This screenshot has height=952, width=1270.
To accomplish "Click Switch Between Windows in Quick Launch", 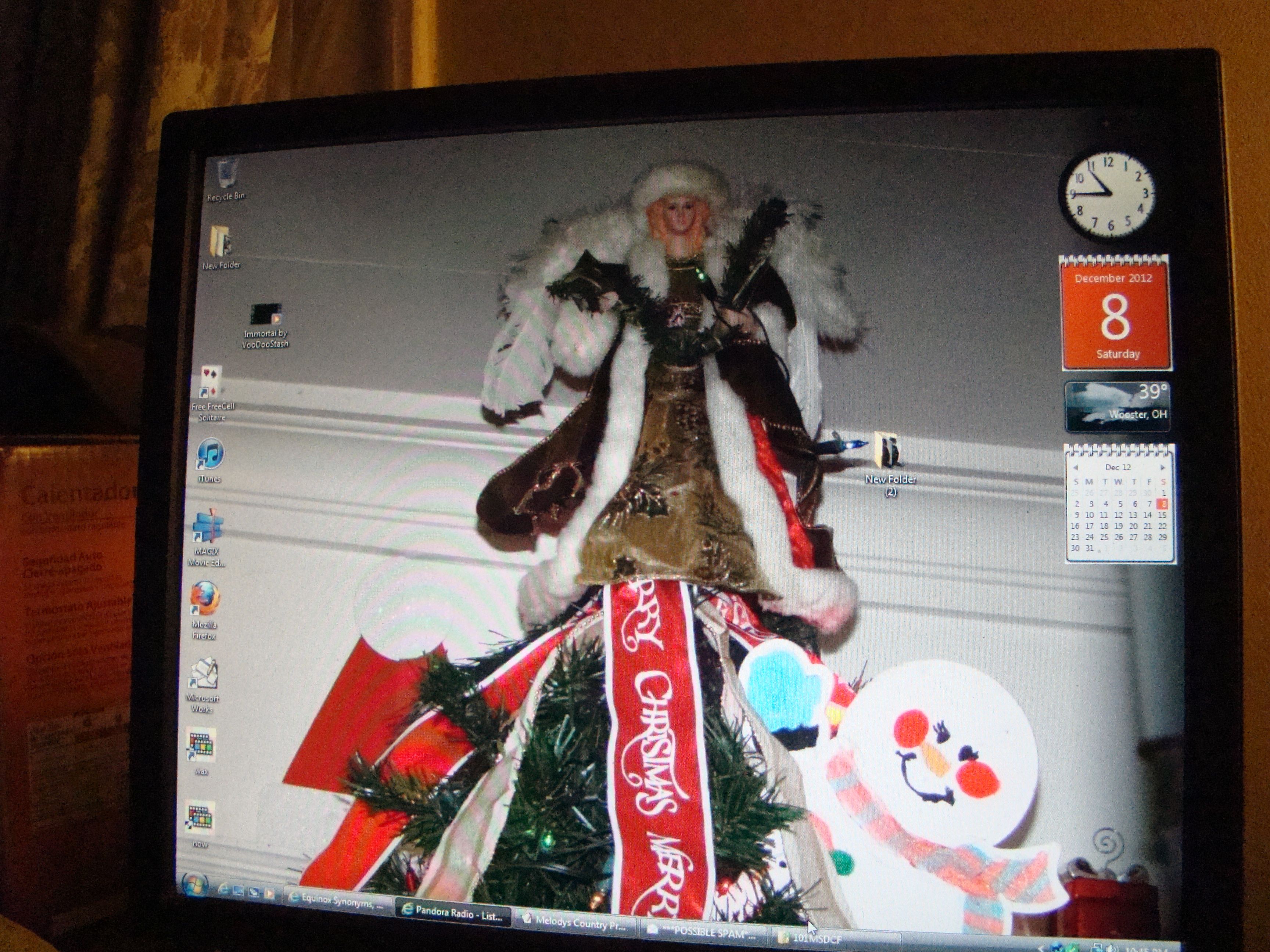I will pyautogui.click(x=253, y=892).
